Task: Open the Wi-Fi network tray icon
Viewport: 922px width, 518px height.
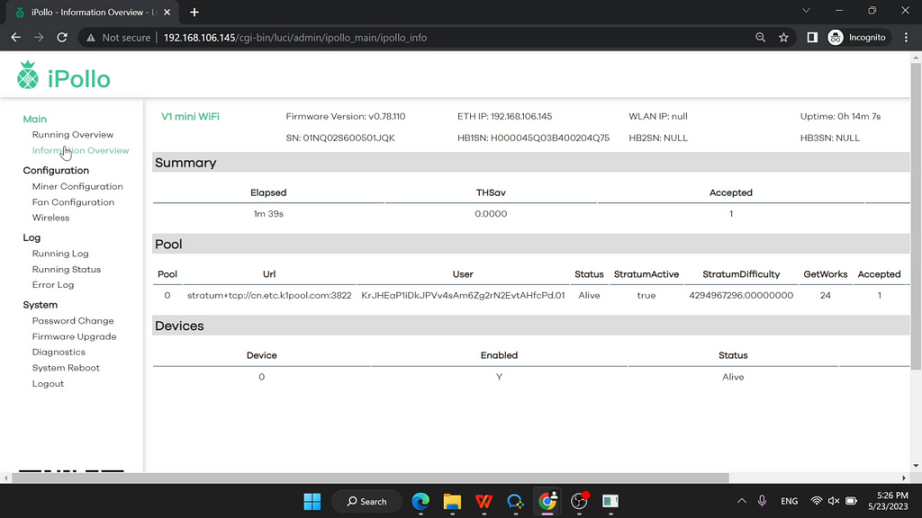Action: [x=816, y=502]
